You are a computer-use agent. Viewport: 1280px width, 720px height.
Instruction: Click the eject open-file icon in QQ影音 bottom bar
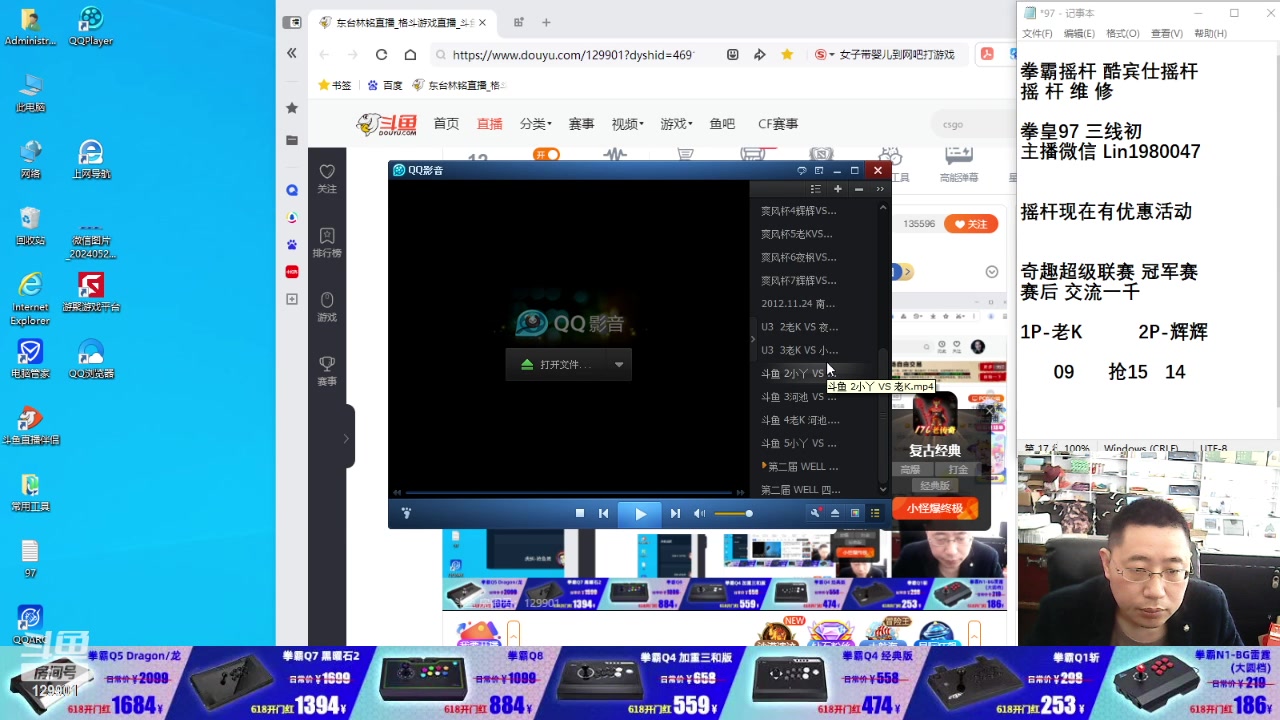point(835,513)
